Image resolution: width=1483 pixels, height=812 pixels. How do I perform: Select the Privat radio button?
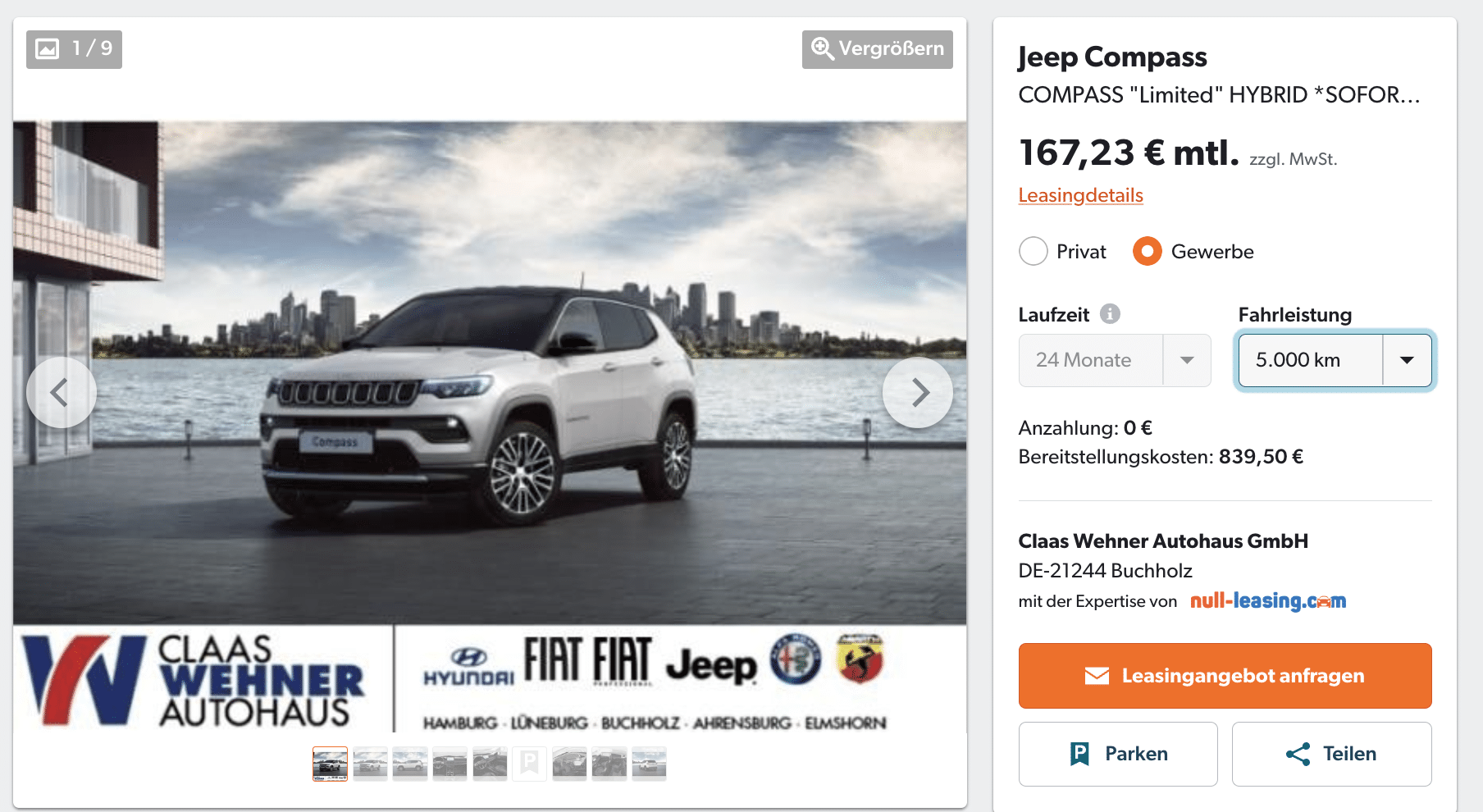(1034, 251)
